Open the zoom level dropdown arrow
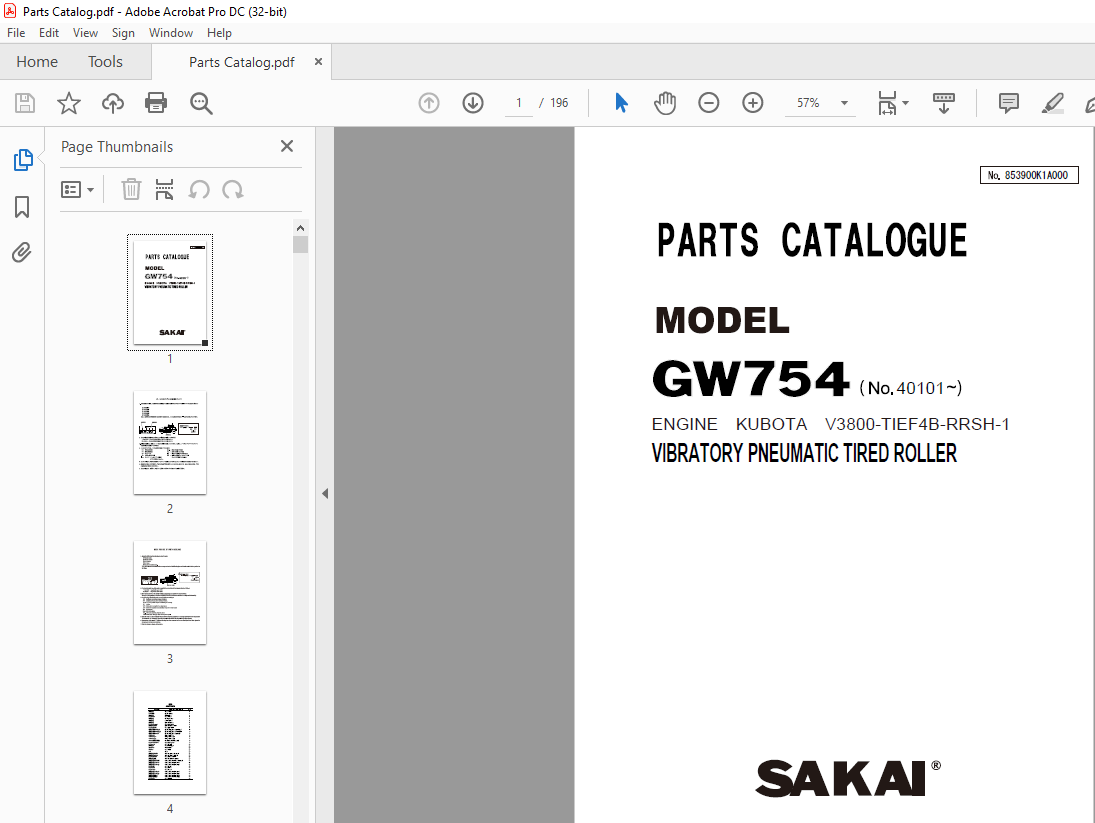The image size is (1095, 823). [844, 103]
